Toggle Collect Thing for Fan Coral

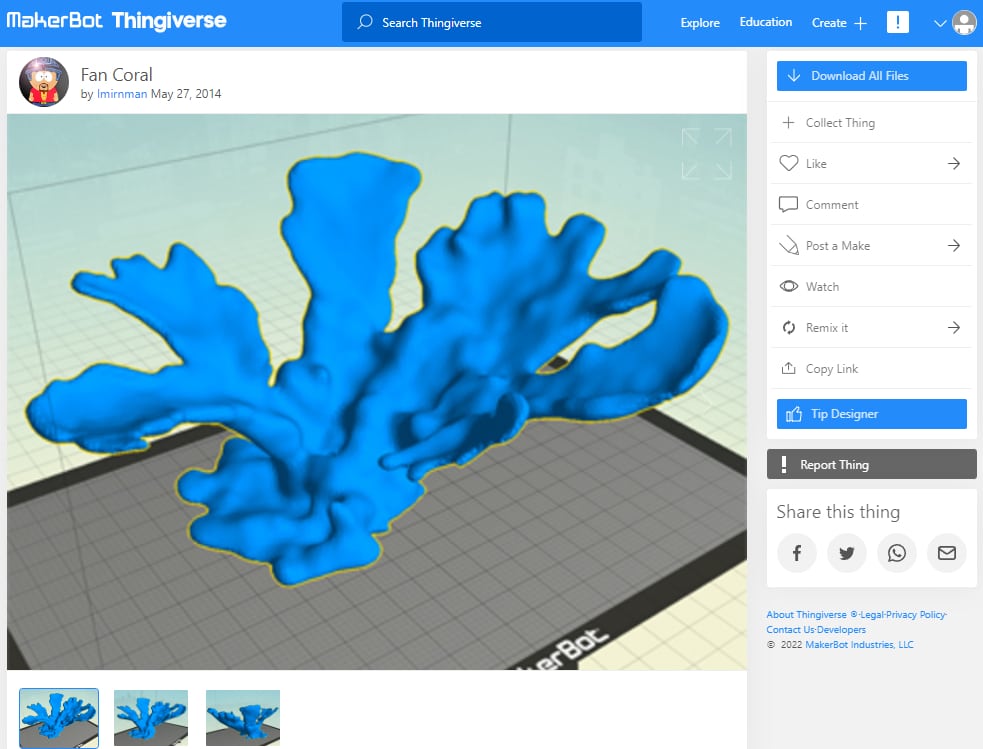(x=790, y=121)
